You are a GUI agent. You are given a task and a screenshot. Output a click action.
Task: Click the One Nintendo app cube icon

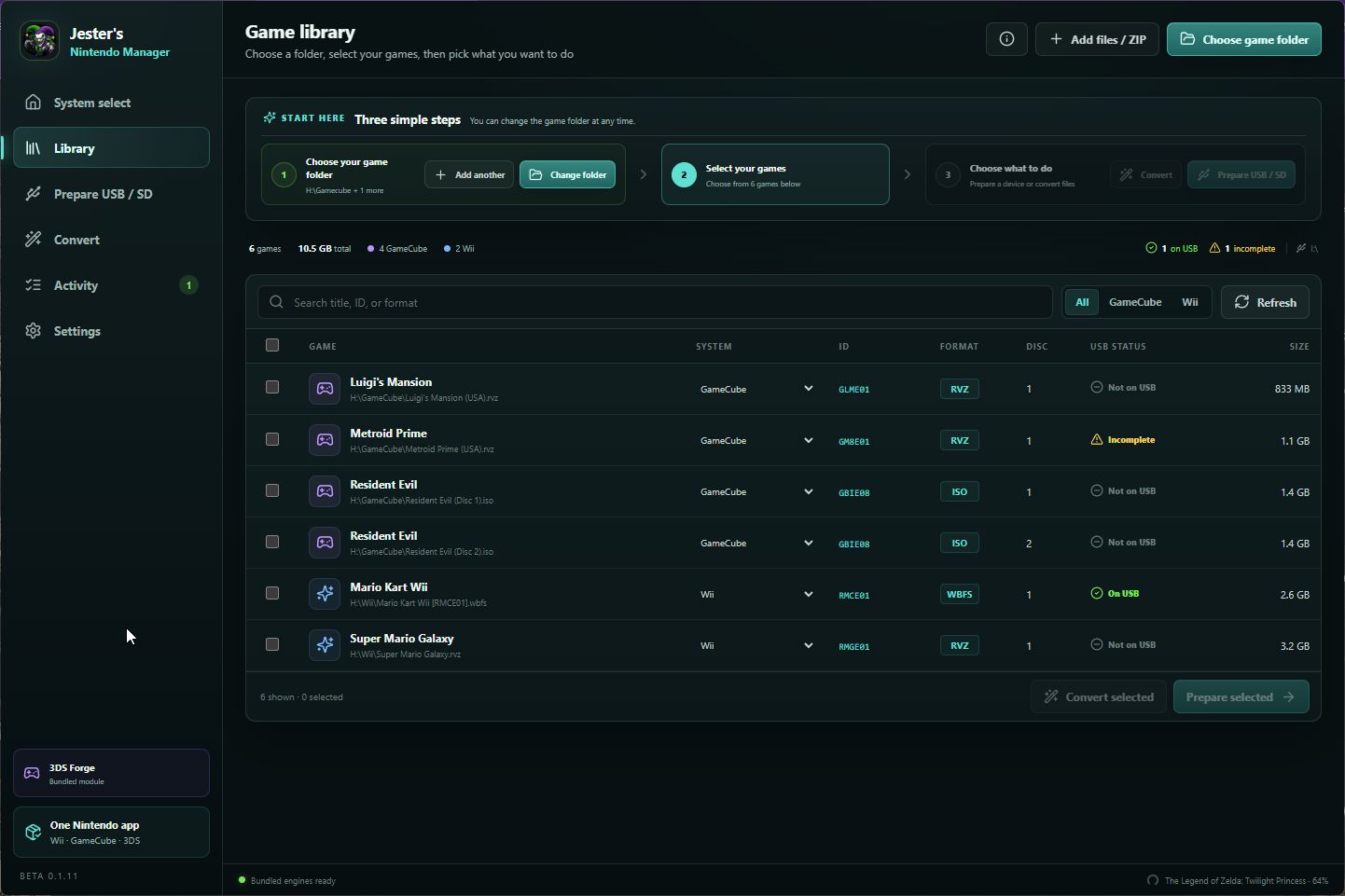33,833
